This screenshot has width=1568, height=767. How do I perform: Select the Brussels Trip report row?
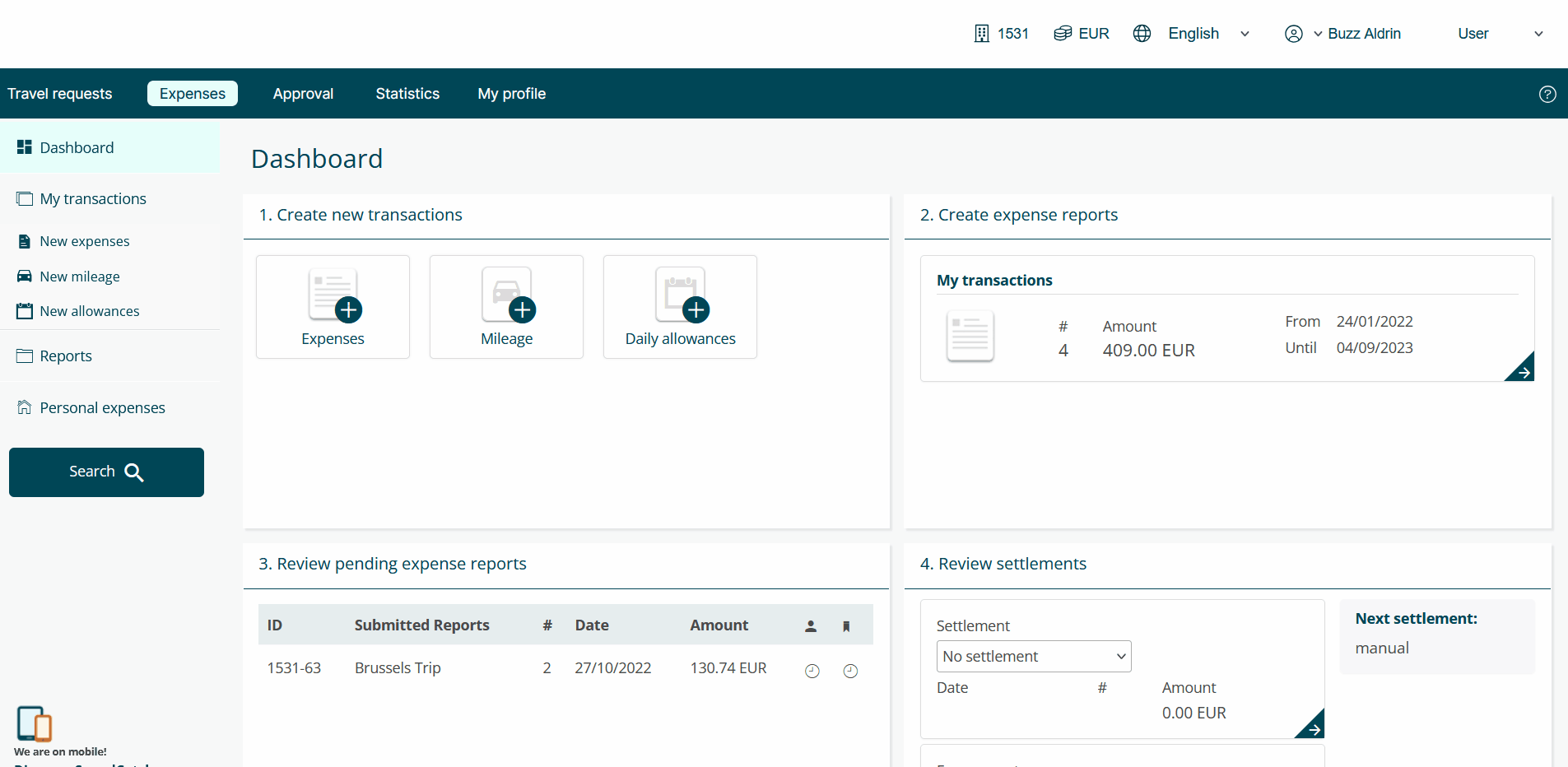(x=398, y=668)
